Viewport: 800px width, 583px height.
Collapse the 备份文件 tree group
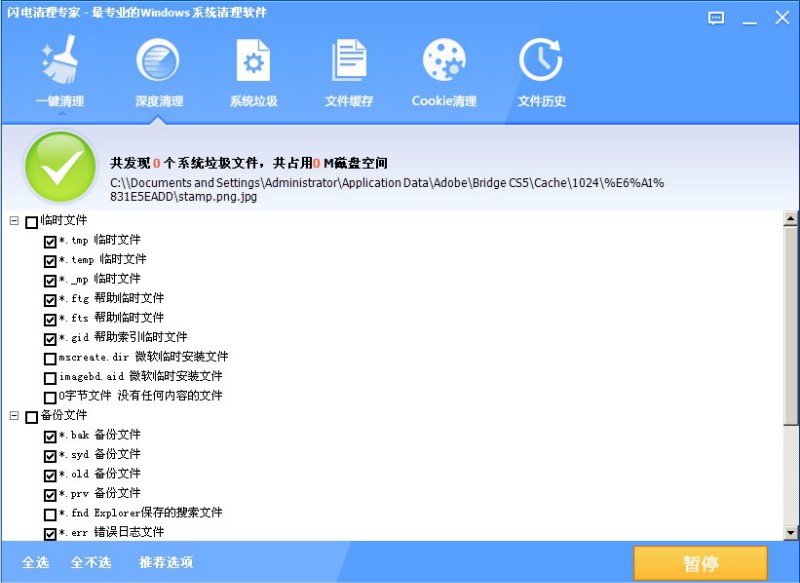(13, 416)
